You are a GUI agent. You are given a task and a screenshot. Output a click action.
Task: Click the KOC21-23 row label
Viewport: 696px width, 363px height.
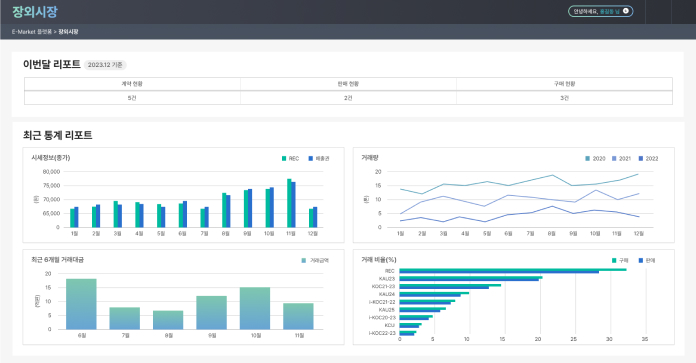tap(383, 286)
